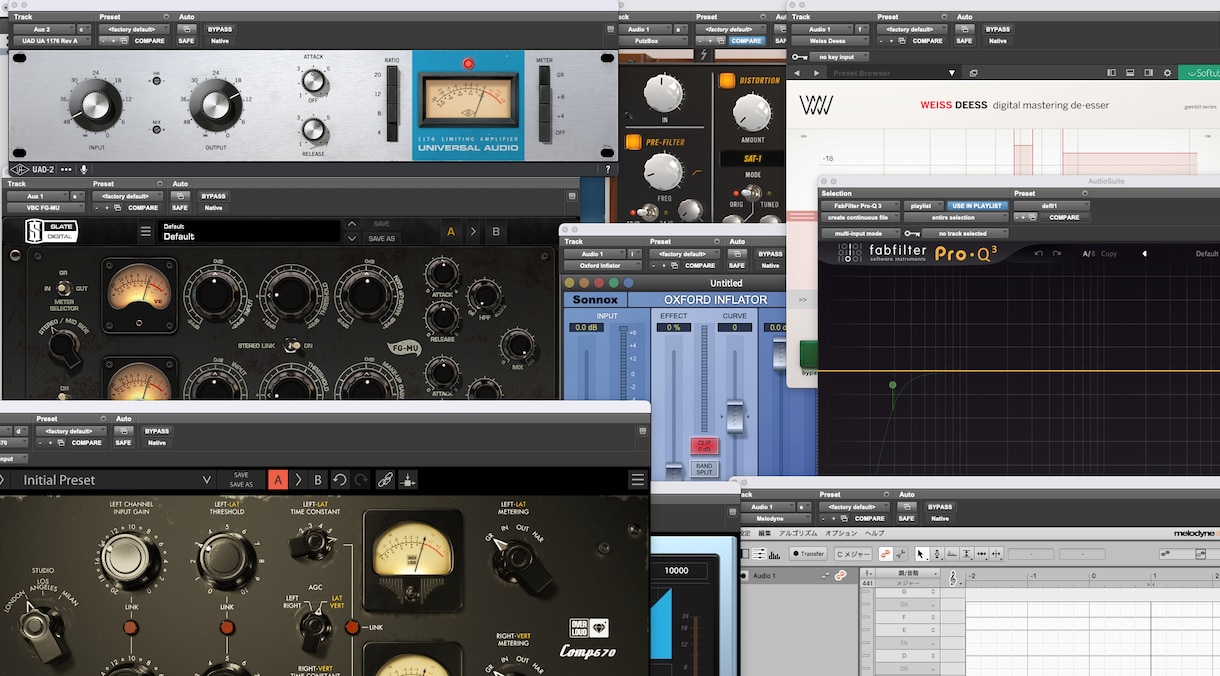1220x676 pixels.
Task: Open the Comp670 hamburger menu
Action: (638, 480)
